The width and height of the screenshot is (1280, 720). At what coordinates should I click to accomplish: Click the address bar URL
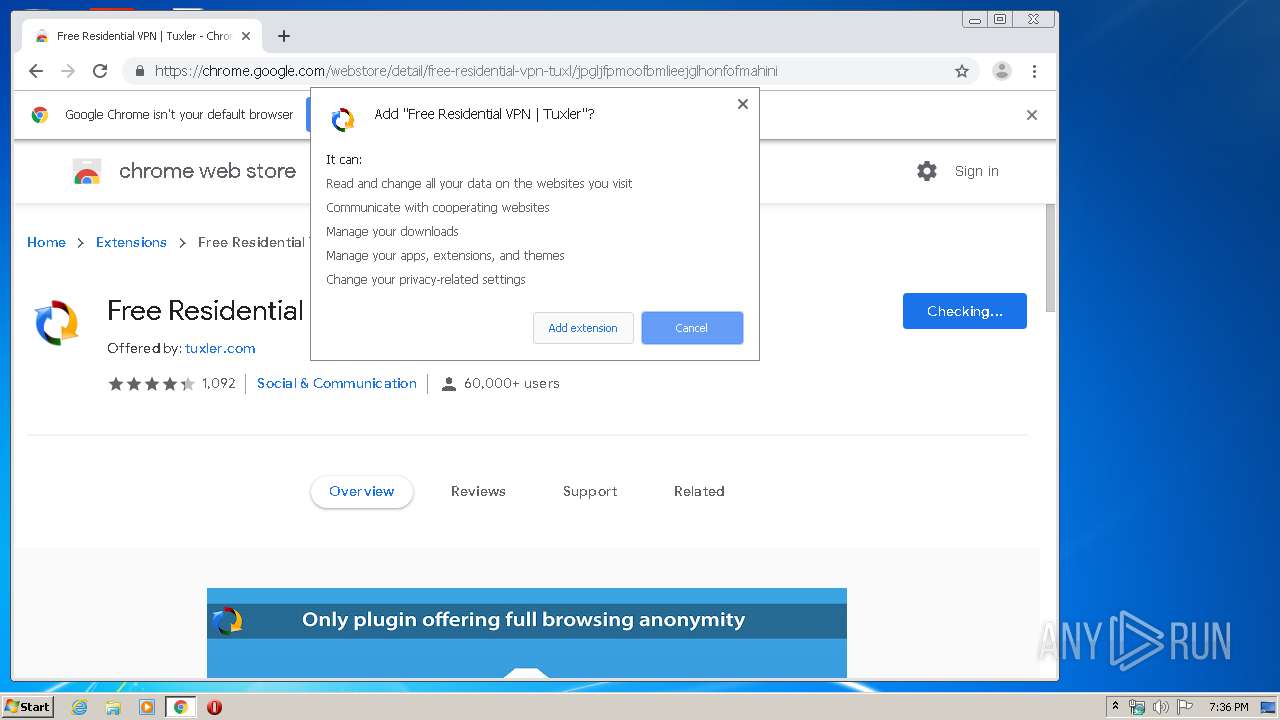pyautogui.click(x=466, y=71)
